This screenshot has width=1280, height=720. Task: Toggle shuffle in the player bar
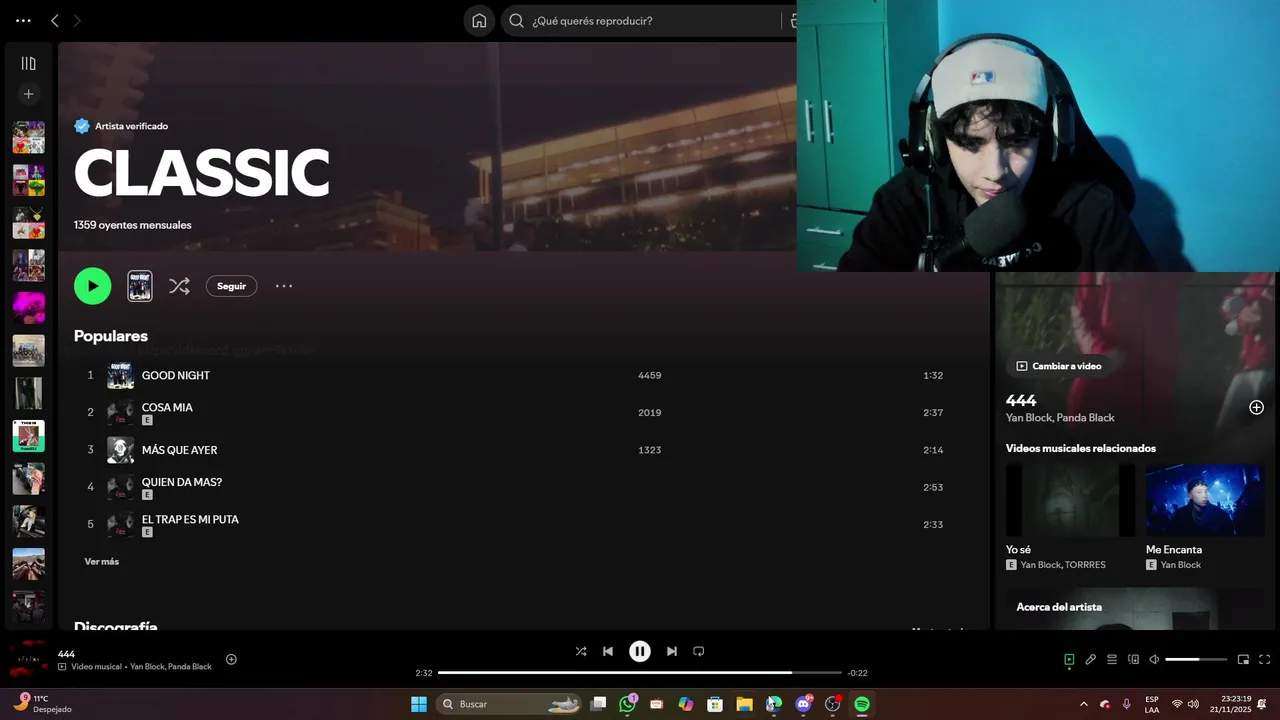pos(581,651)
